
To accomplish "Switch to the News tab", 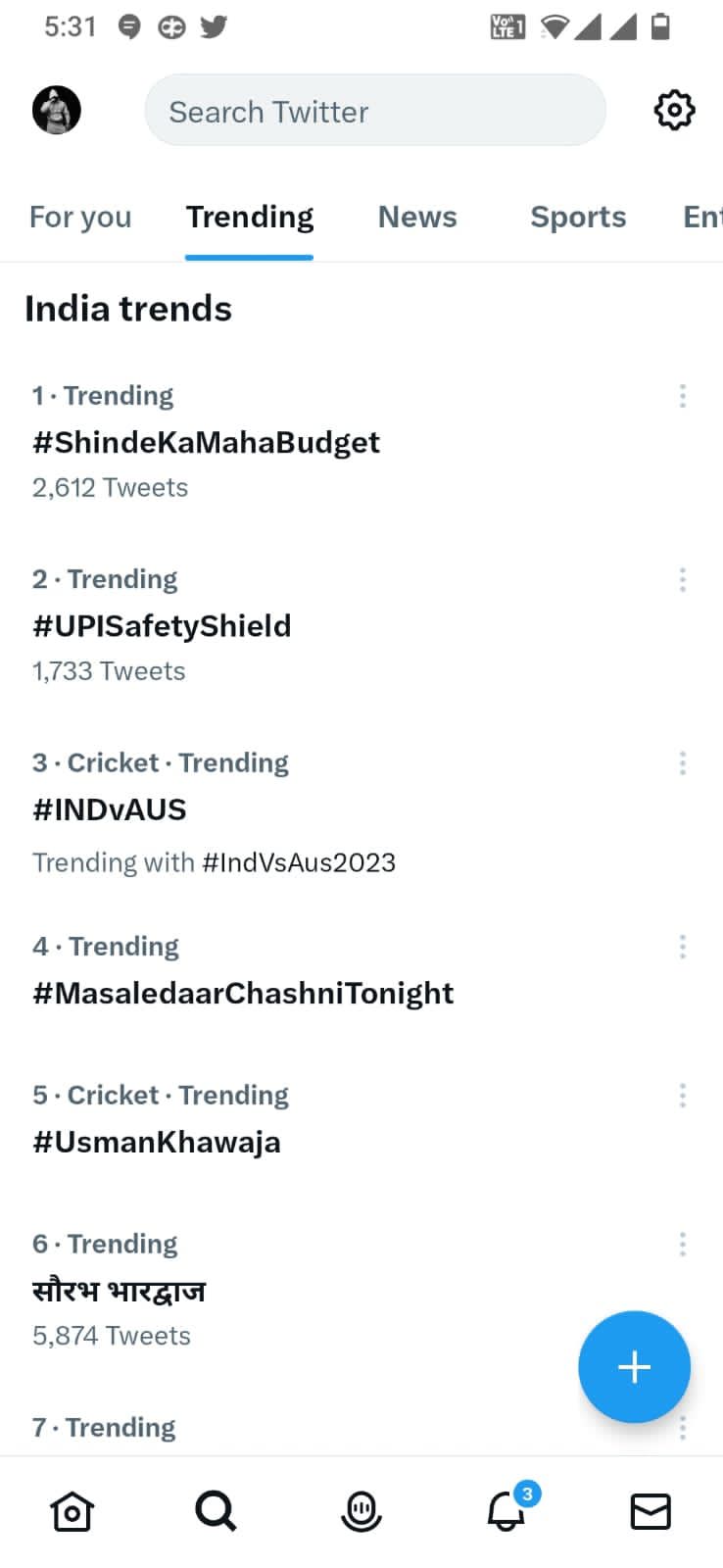I will coord(417,217).
